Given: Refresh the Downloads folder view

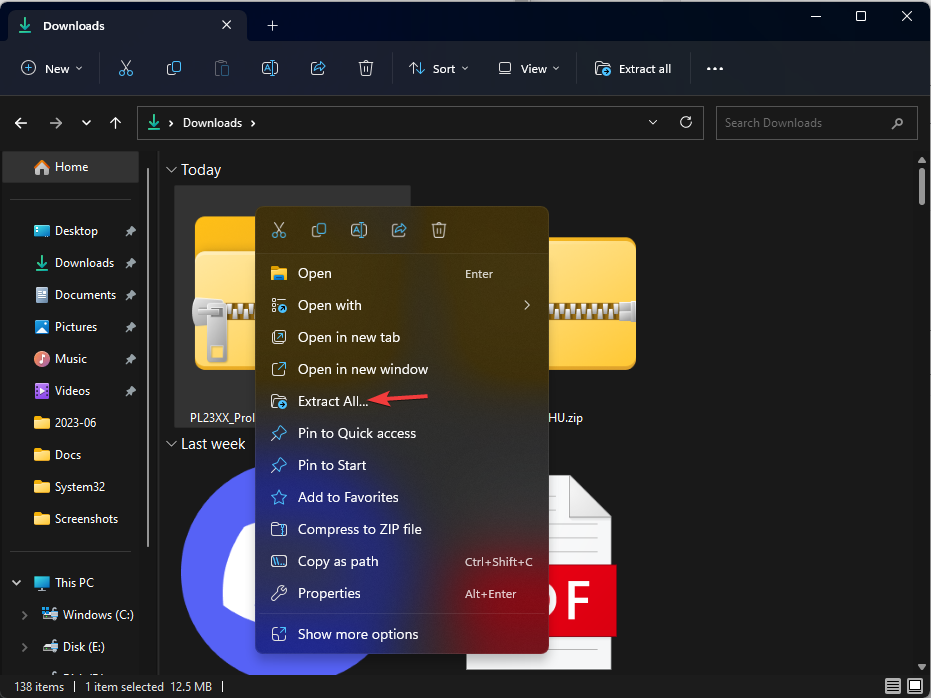Looking at the screenshot, I should tap(686, 123).
